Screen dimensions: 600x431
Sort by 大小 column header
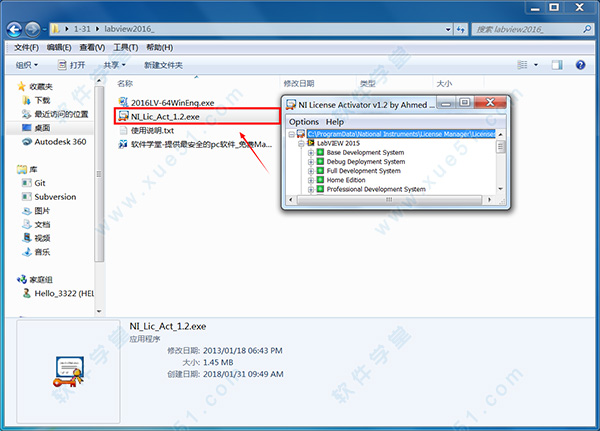click(x=444, y=83)
